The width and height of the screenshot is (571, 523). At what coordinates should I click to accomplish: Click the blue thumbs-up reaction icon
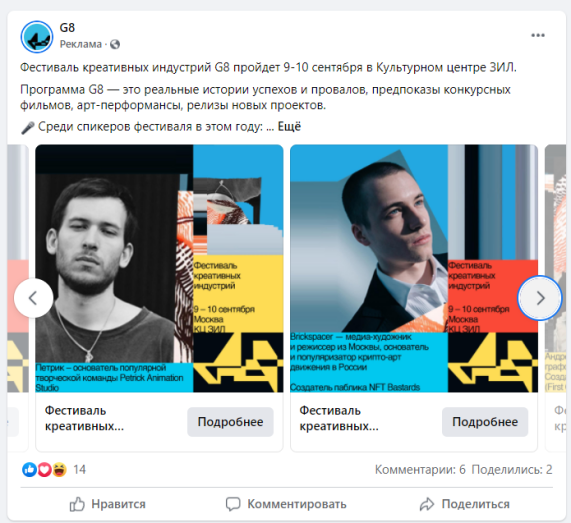click(29, 469)
